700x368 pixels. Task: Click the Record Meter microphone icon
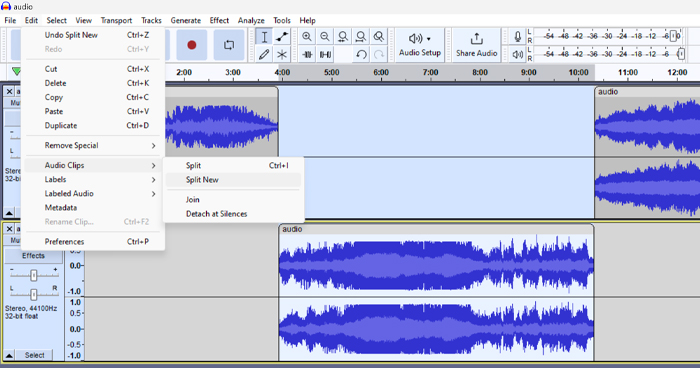tap(517, 37)
